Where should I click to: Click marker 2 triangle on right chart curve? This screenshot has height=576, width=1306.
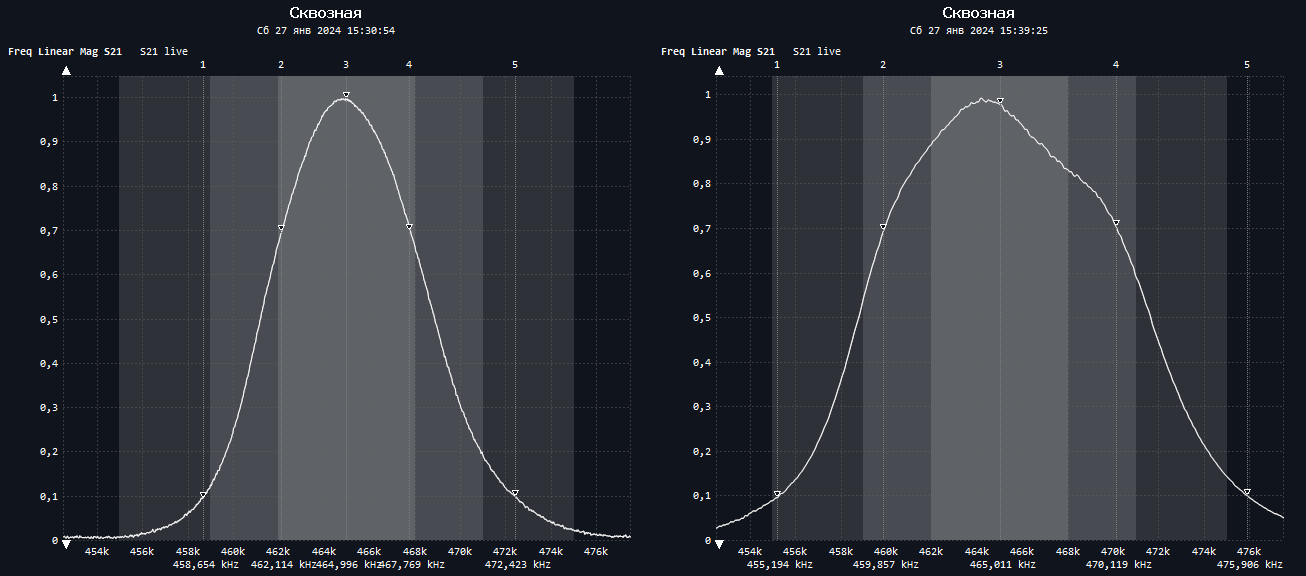click(x=883, y=227)
